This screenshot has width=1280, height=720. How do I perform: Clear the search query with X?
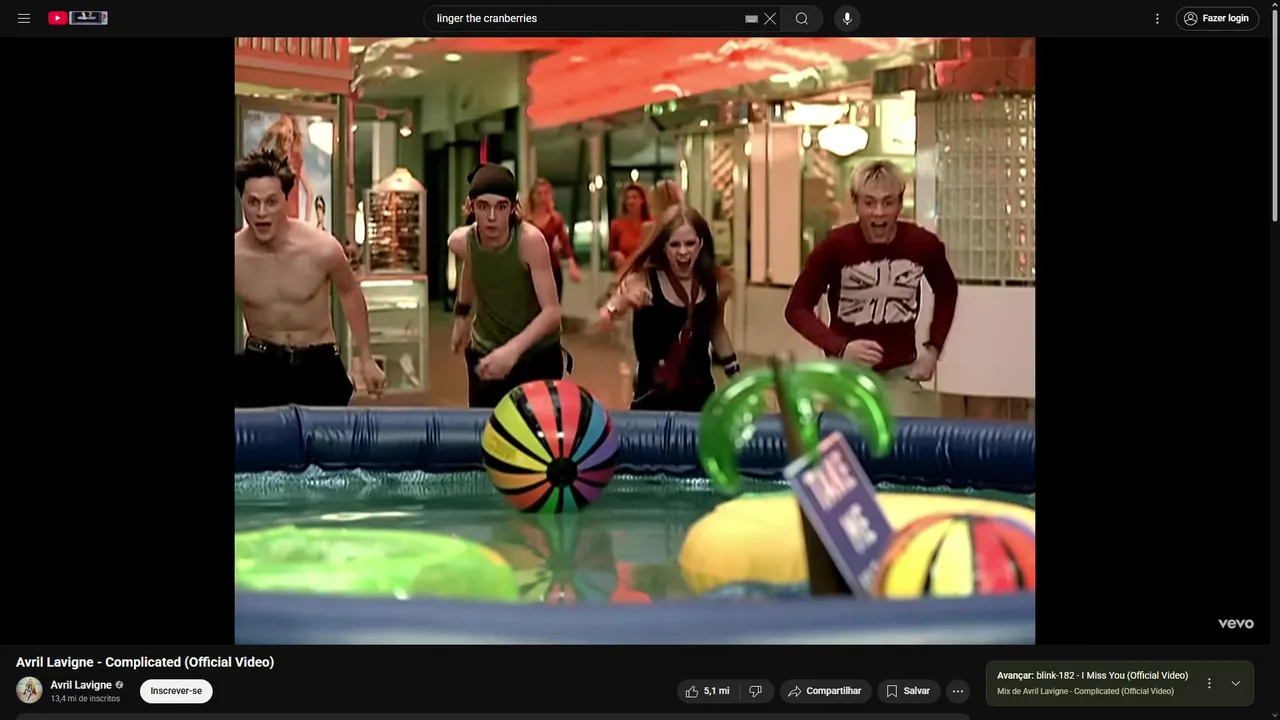tap(770, 18)
